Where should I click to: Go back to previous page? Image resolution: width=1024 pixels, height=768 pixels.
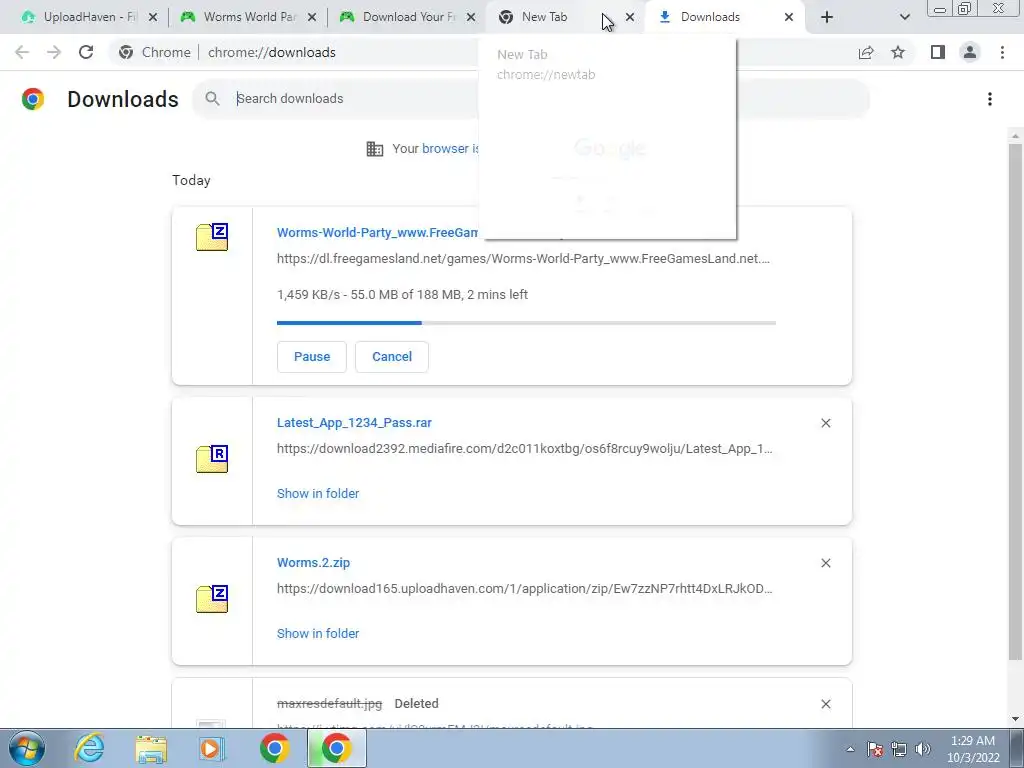(x=22, y=52)
